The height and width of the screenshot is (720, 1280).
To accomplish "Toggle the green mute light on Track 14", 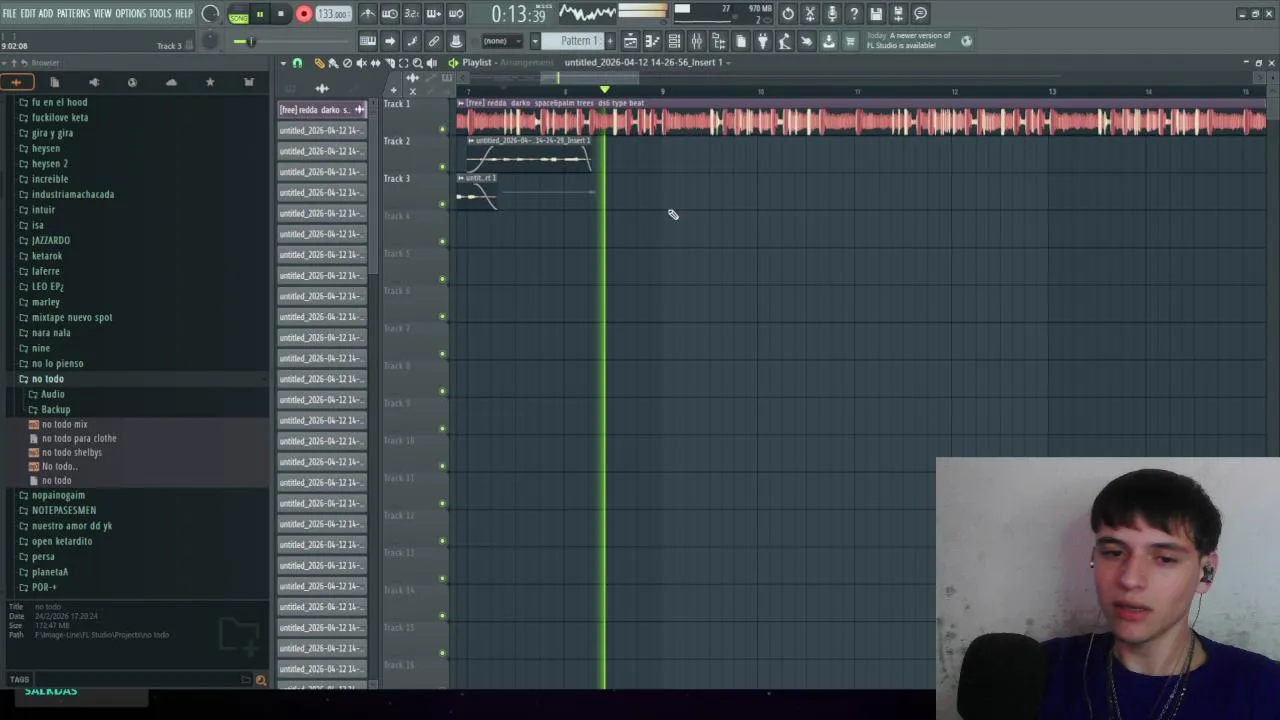I will point(443,616).
